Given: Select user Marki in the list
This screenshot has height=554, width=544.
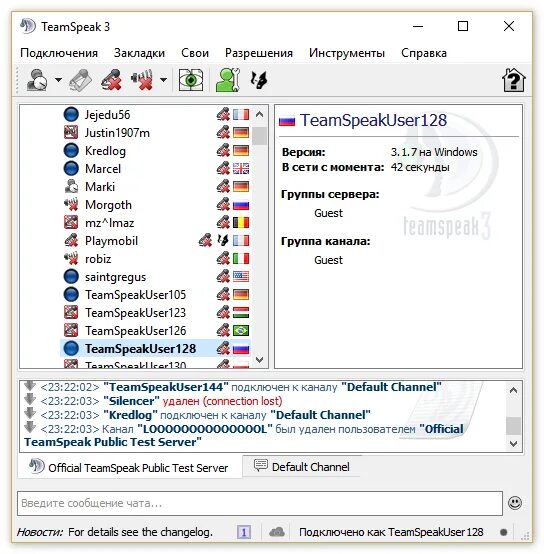Looking at the screenshot, I should (100, 187).
